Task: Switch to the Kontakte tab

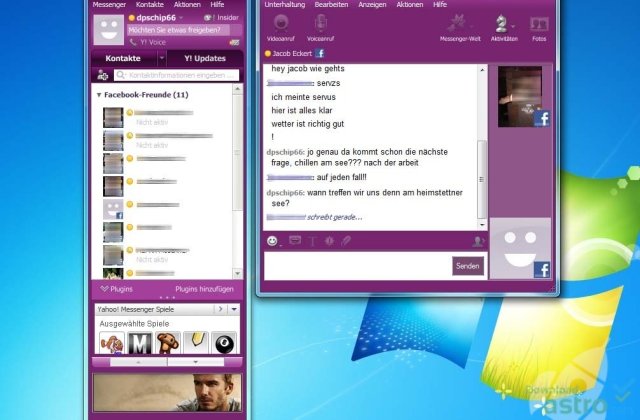Action: coord(123,58)
